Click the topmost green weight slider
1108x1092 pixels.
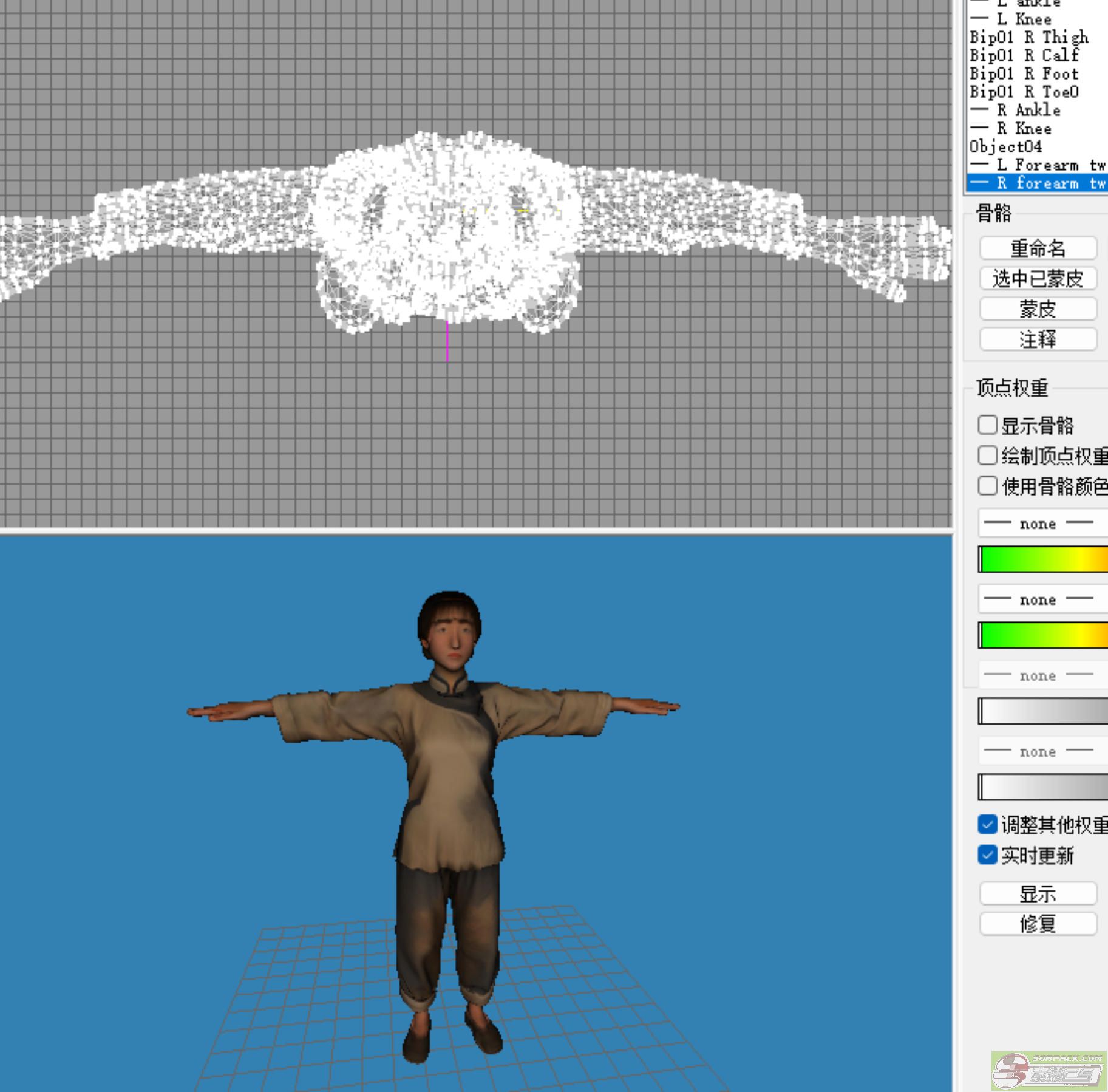(x=1043, y=559)
